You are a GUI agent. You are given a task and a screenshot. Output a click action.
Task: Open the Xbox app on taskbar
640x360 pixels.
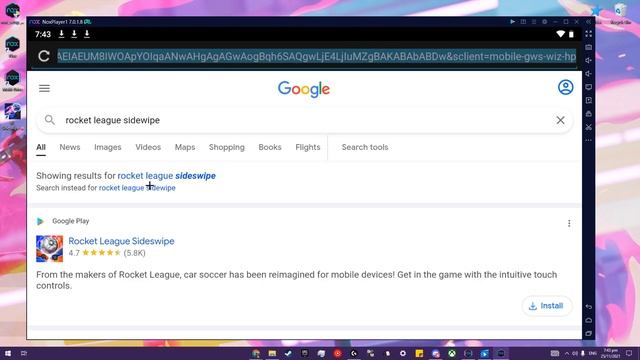tap(452, 353)
